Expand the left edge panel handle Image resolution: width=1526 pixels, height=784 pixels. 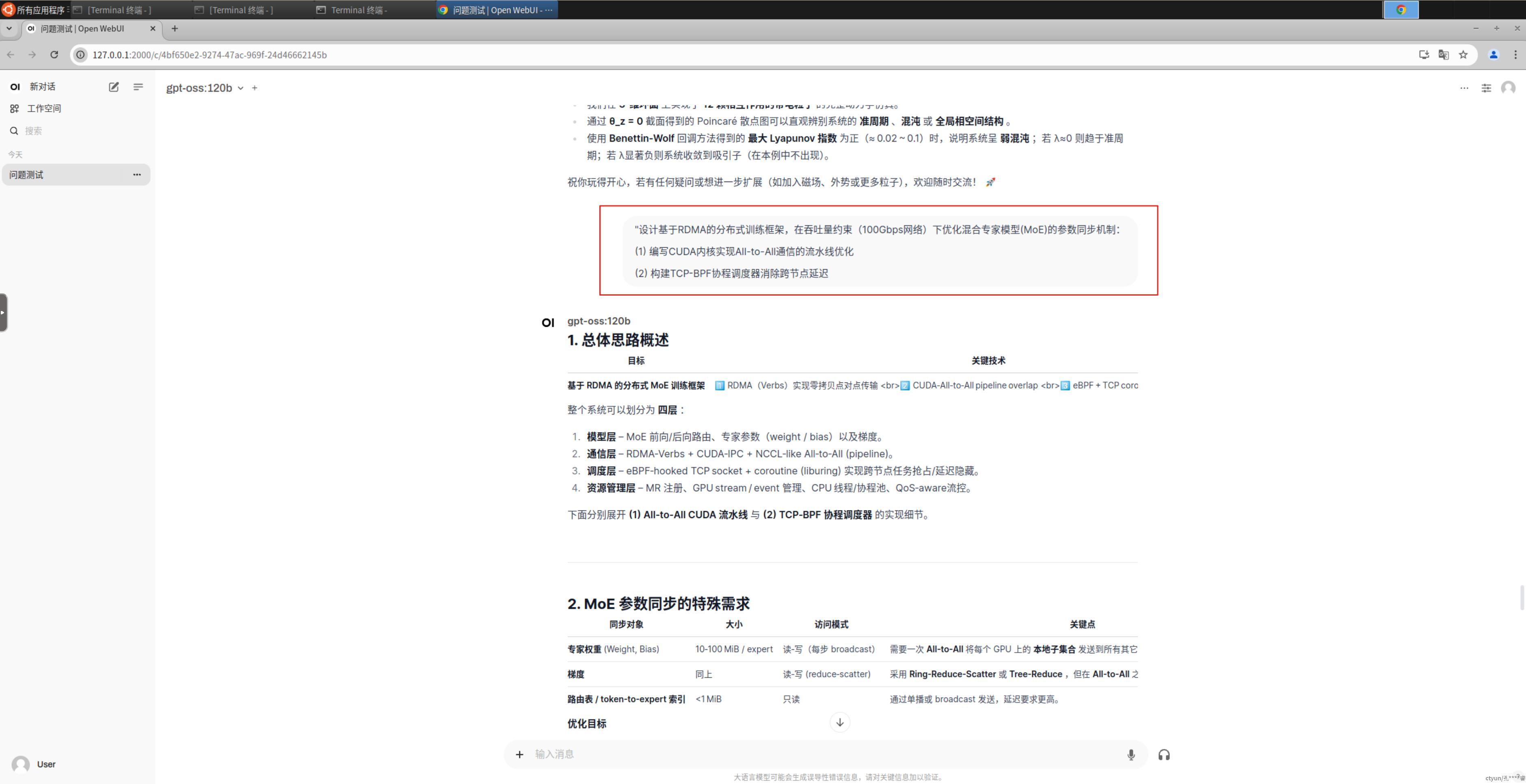[x=4, y=312]
